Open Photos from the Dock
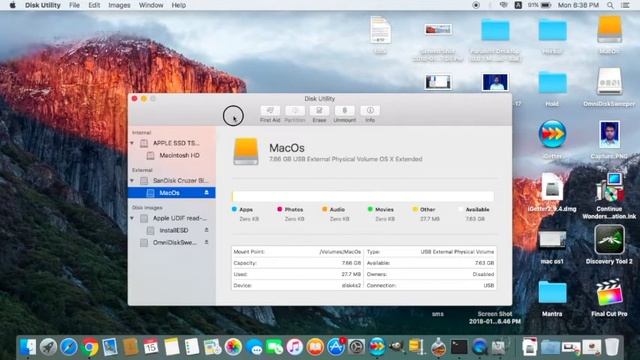The width and height of the screenshot is (640, 360). click(233, 347)
